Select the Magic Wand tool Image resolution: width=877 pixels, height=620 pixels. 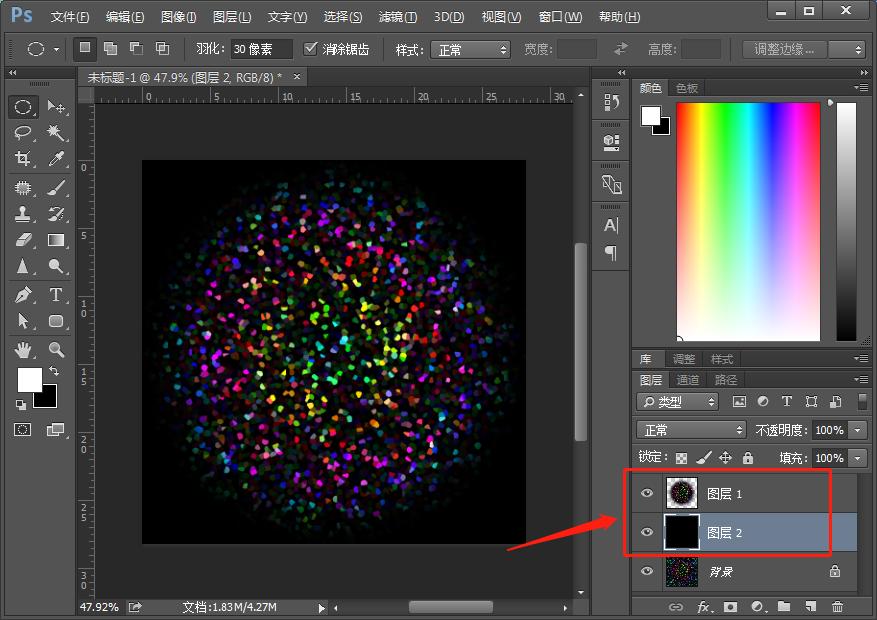point(56,132)
